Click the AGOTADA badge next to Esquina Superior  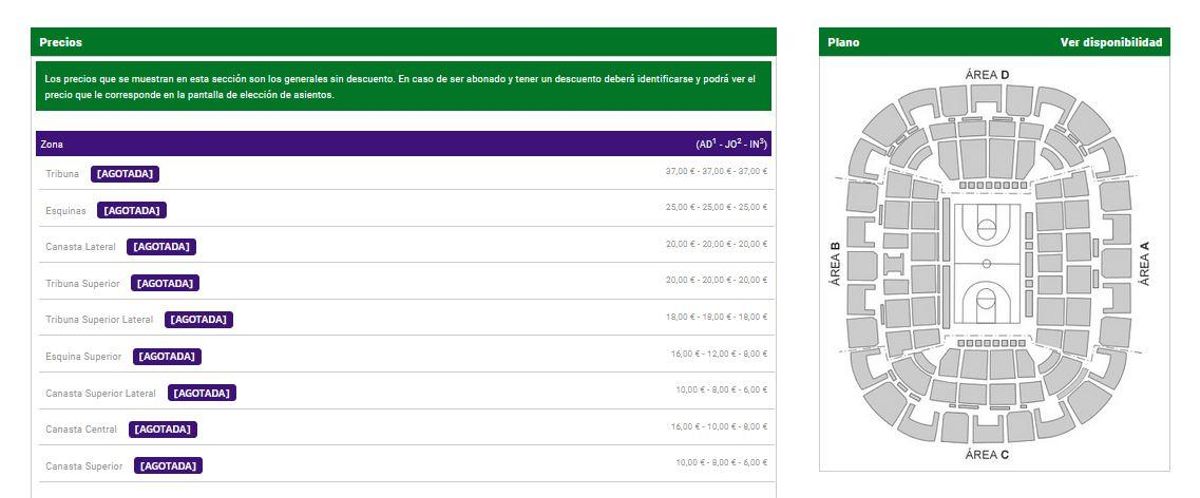point(168,356)
